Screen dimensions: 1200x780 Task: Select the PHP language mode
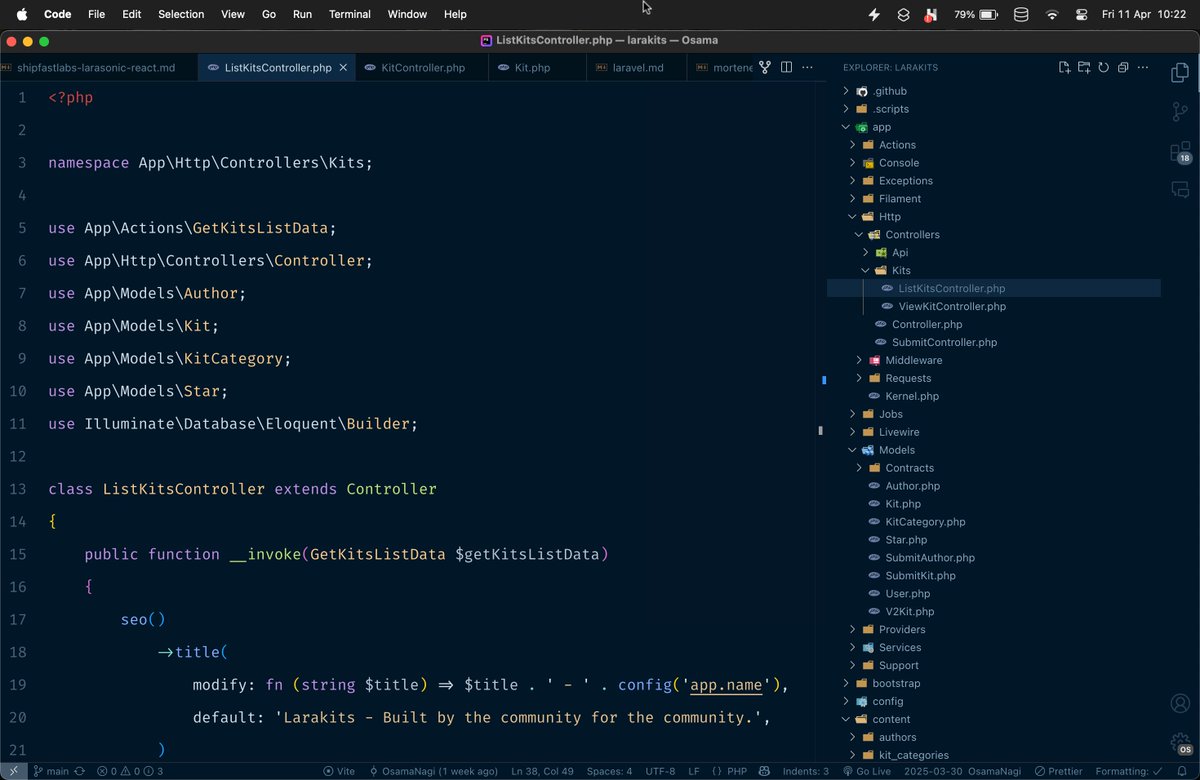pos(738,771)
